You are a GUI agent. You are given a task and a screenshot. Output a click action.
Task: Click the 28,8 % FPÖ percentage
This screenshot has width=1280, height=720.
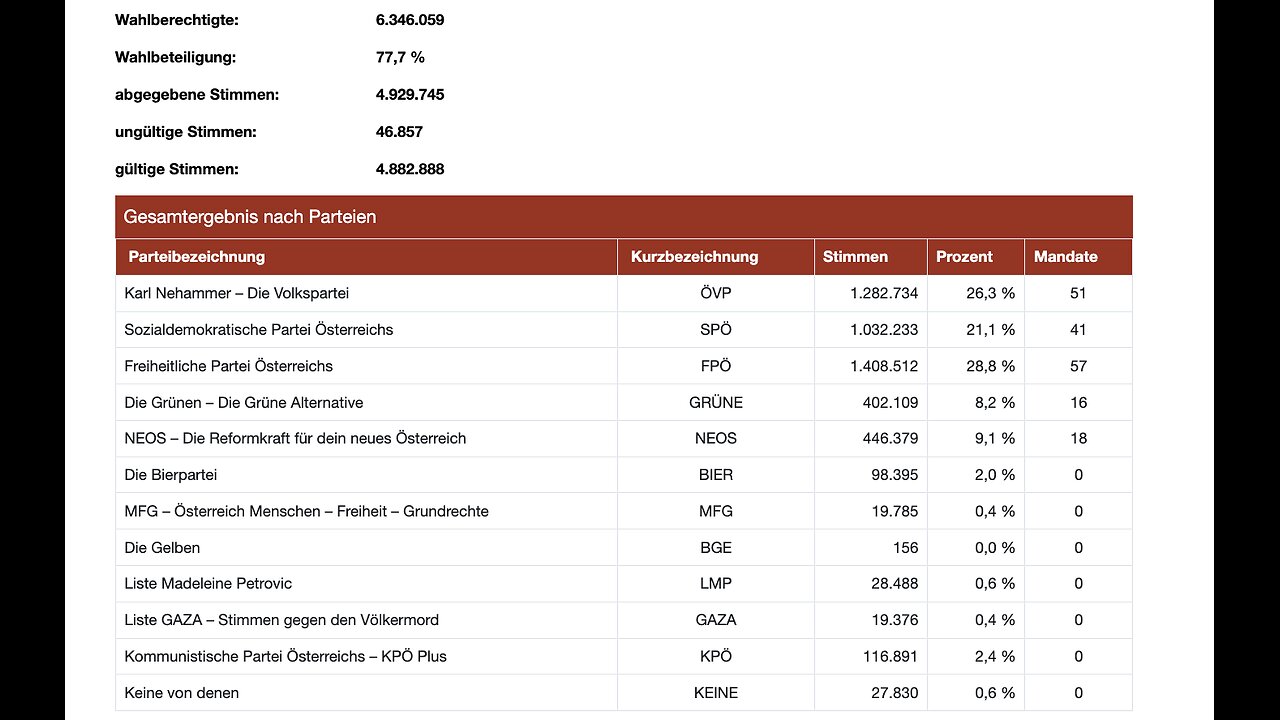pos(992,366)
